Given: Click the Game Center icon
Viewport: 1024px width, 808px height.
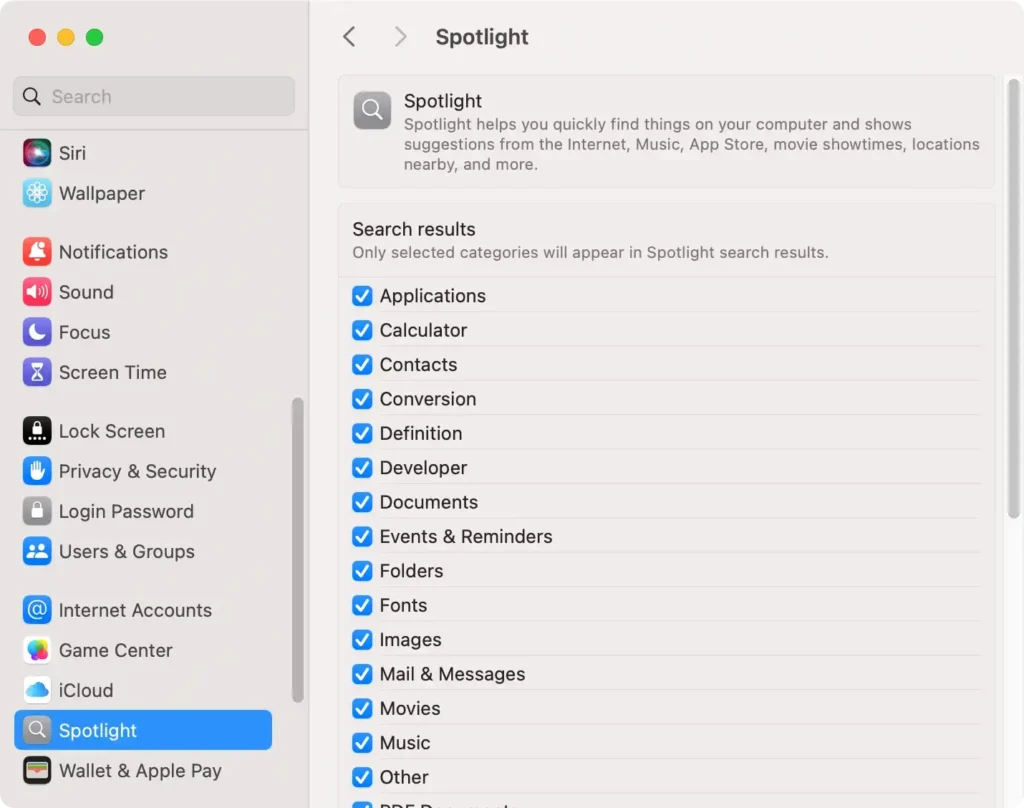Looking at the screenshot, I should pos(37,650).
